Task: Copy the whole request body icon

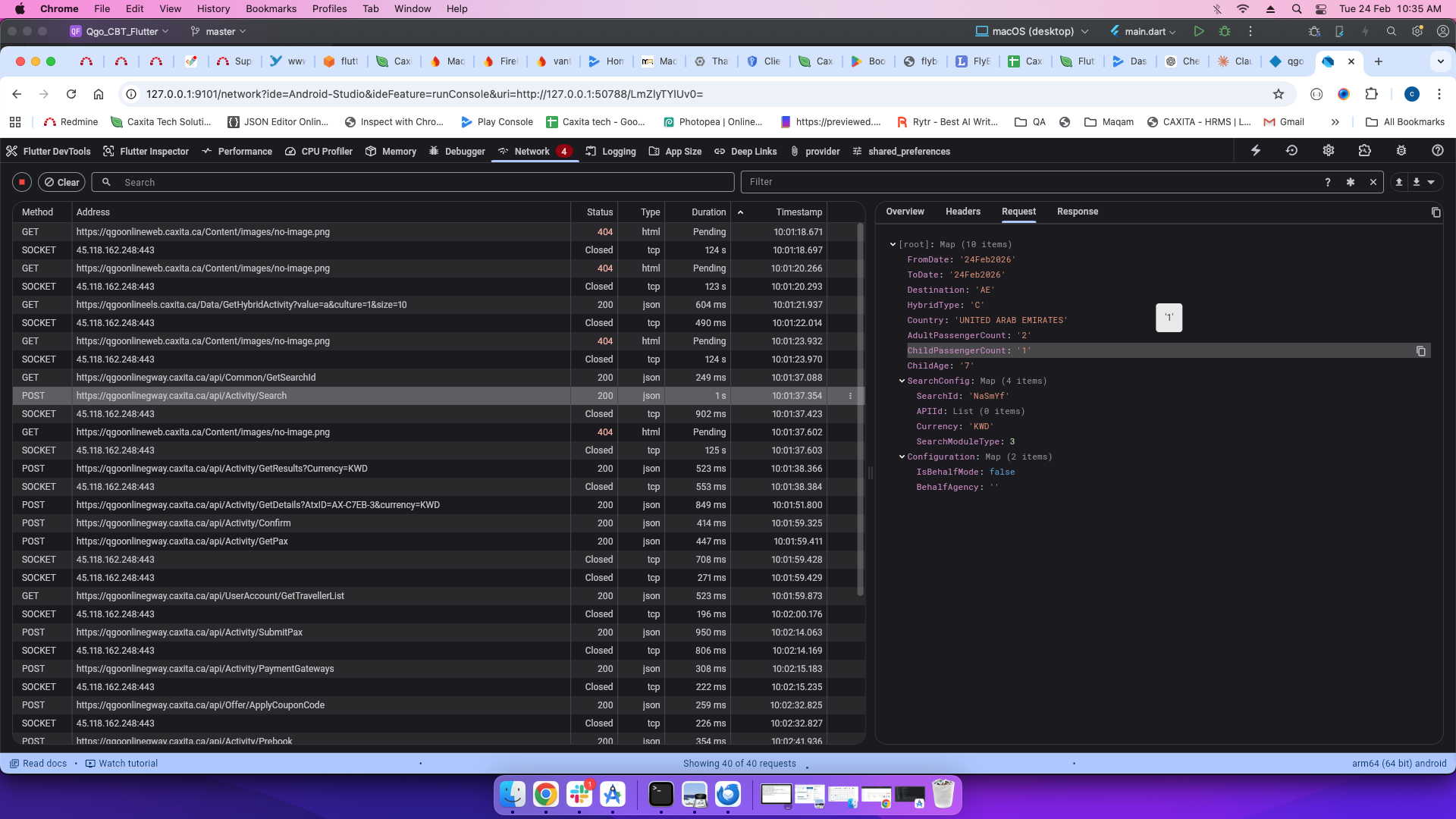Action: [x=1436, y=212]
